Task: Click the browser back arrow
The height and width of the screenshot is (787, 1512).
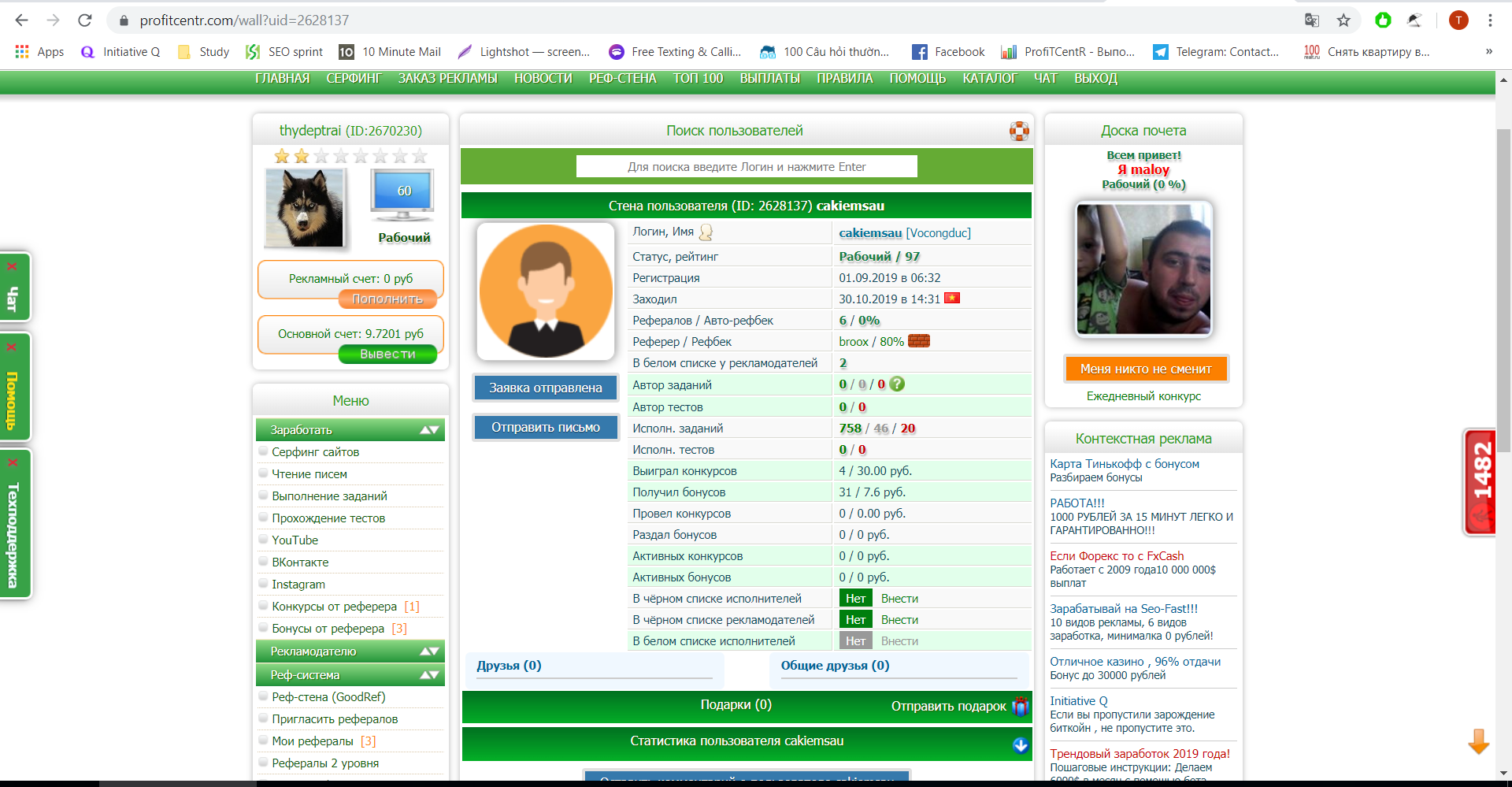Action: pyautogui.click(x=21, y=20)
